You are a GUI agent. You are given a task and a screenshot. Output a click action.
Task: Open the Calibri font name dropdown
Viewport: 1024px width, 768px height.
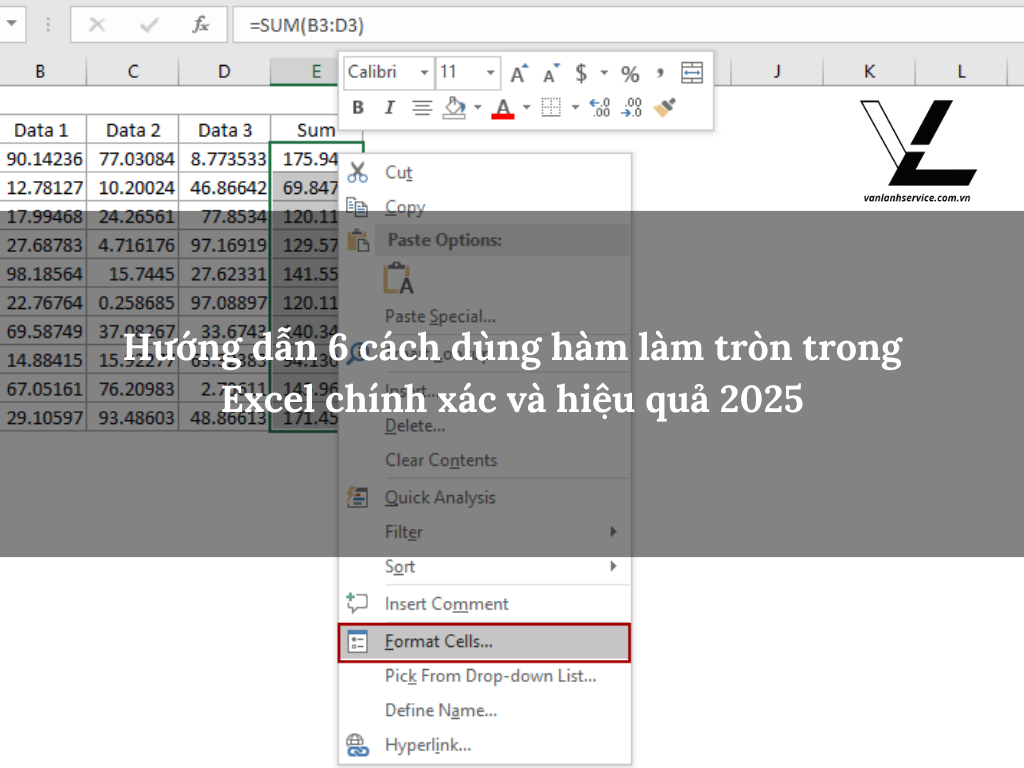(422, 72)
